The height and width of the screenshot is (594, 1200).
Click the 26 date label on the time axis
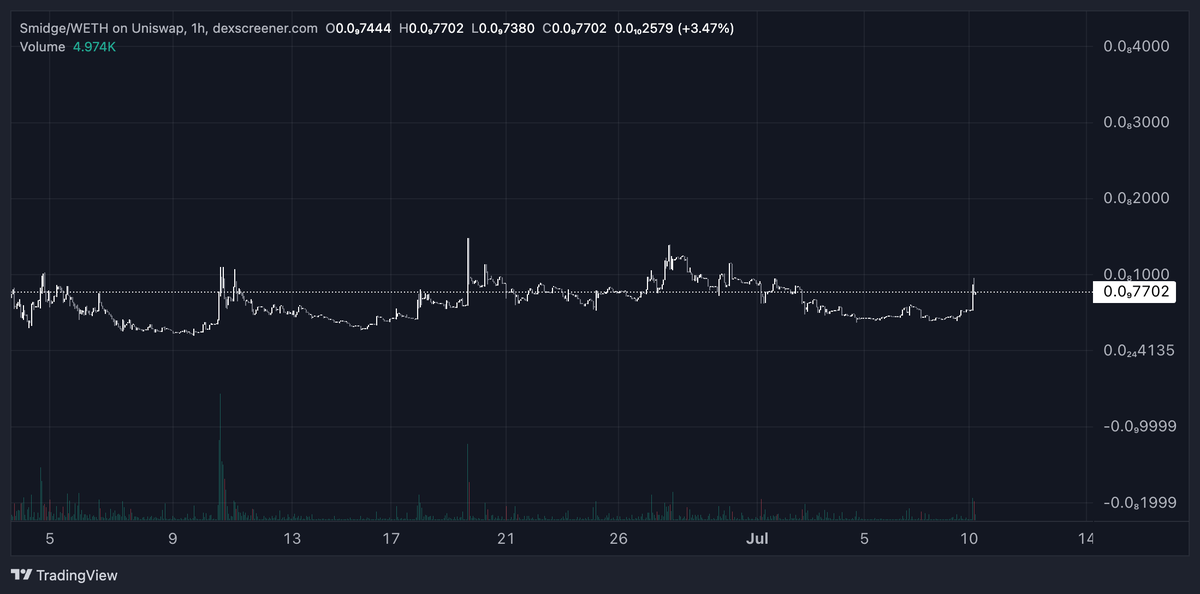618,538
